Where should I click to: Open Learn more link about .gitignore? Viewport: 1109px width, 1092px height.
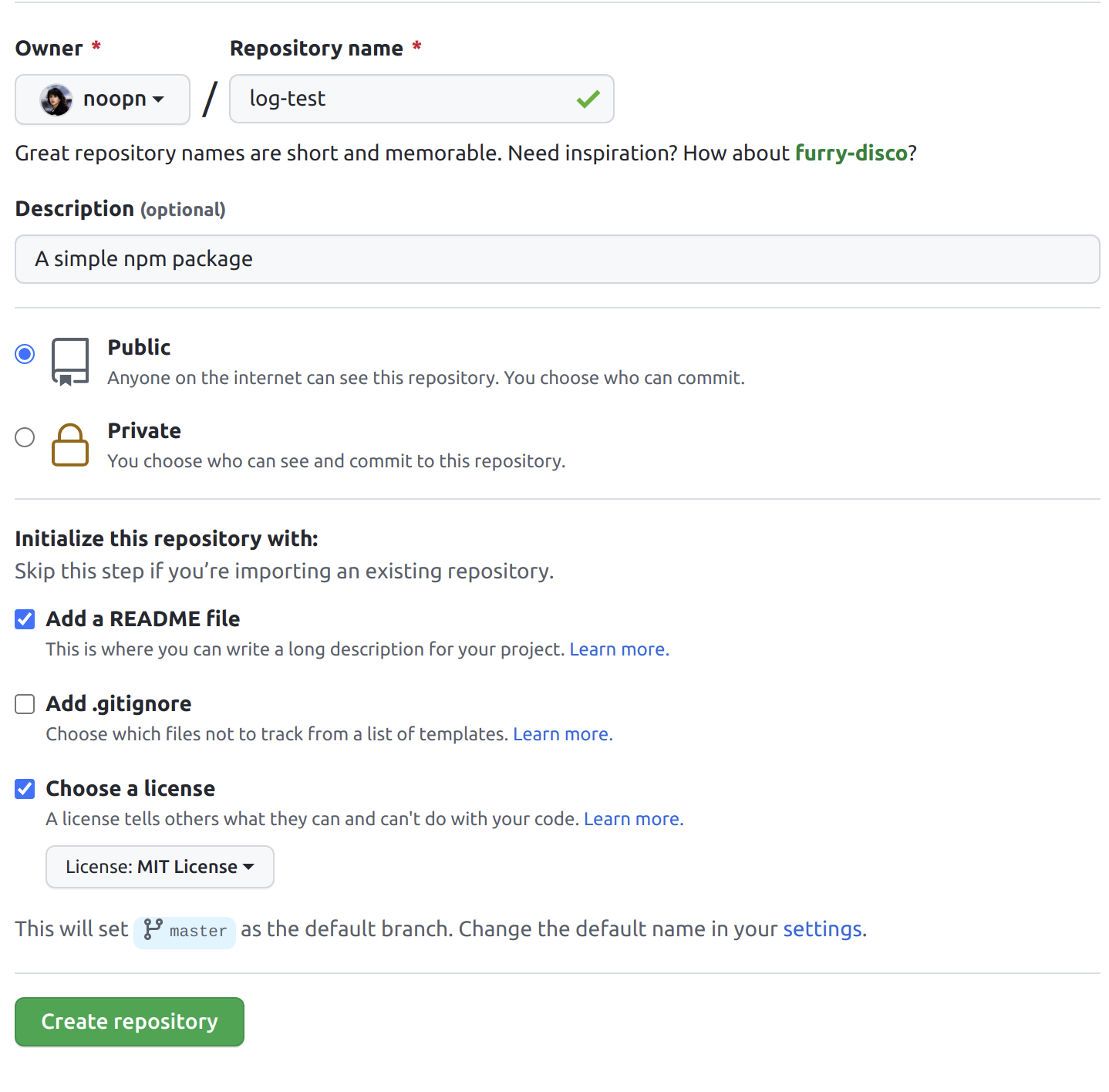[562, 734]
